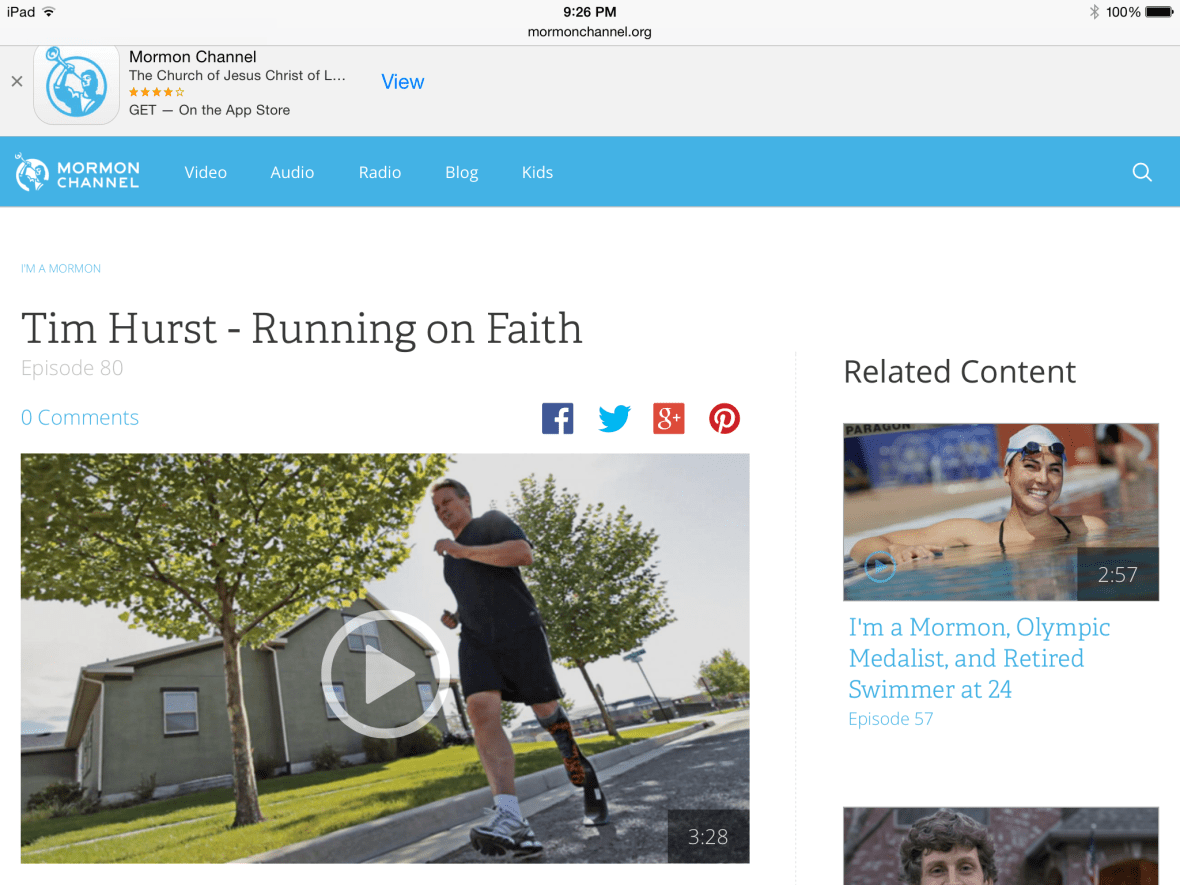
Task: Go to the Blog section
Action: click(x=461, y=172)
